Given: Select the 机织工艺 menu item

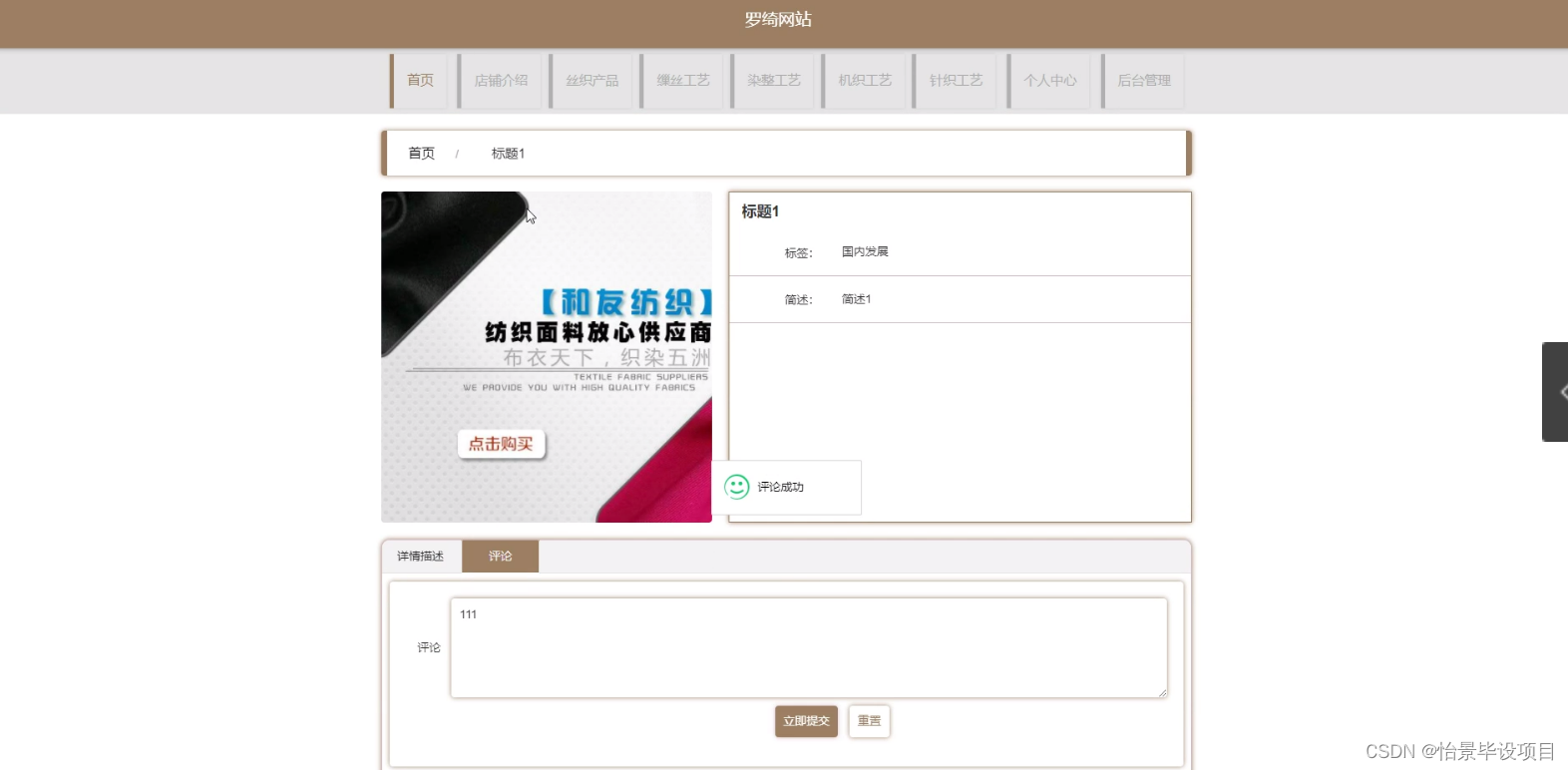Looking at the screenshot, I should (864, 80).
